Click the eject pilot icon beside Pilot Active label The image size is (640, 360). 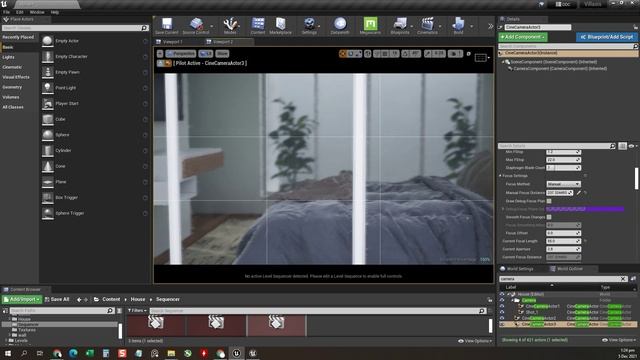point(168,63)
